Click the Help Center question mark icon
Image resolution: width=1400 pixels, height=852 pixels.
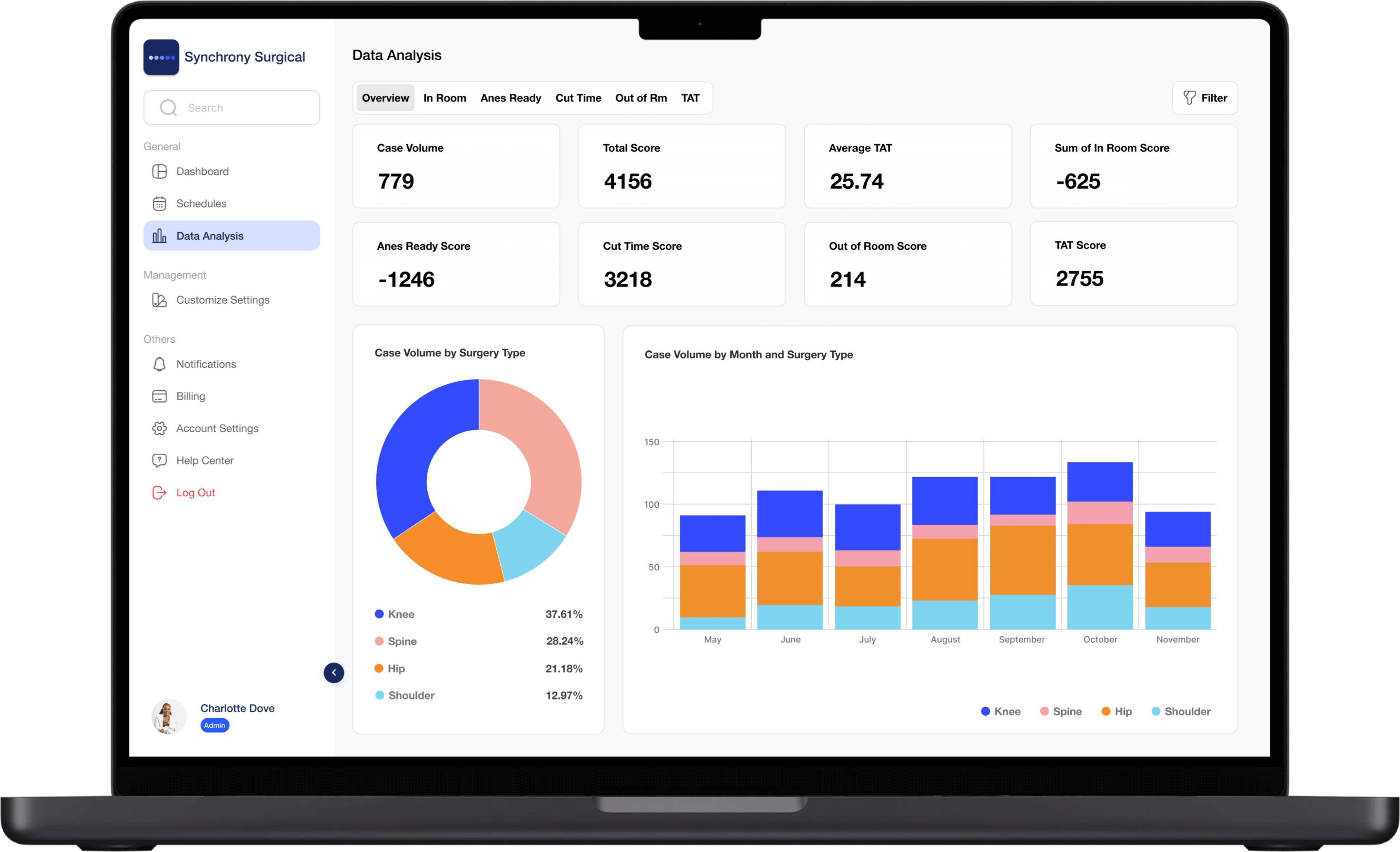tap(159, 460)
